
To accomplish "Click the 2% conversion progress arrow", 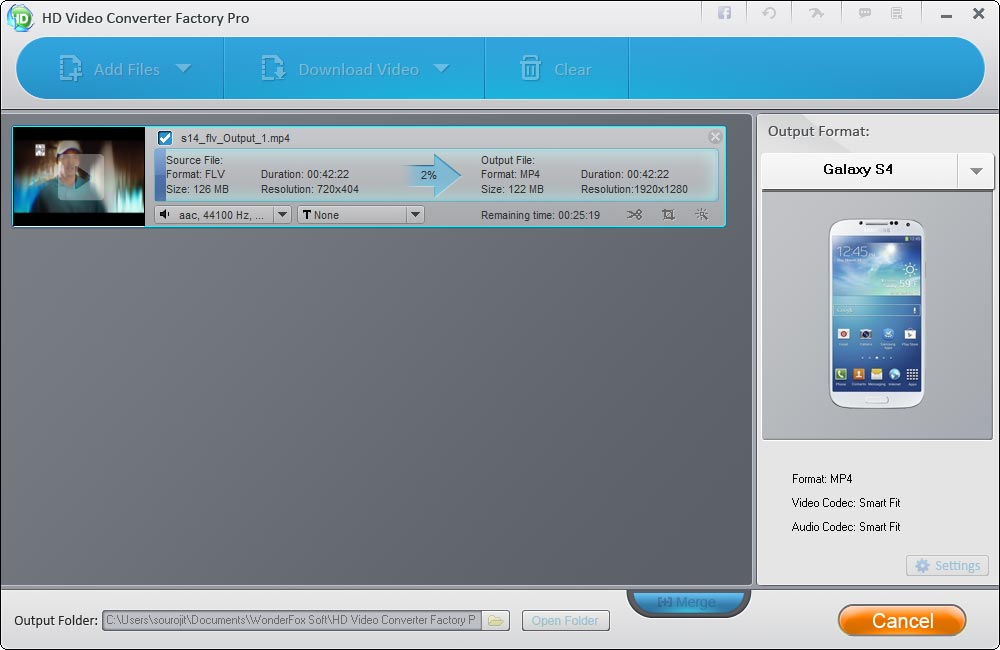I will click(431, 175).
